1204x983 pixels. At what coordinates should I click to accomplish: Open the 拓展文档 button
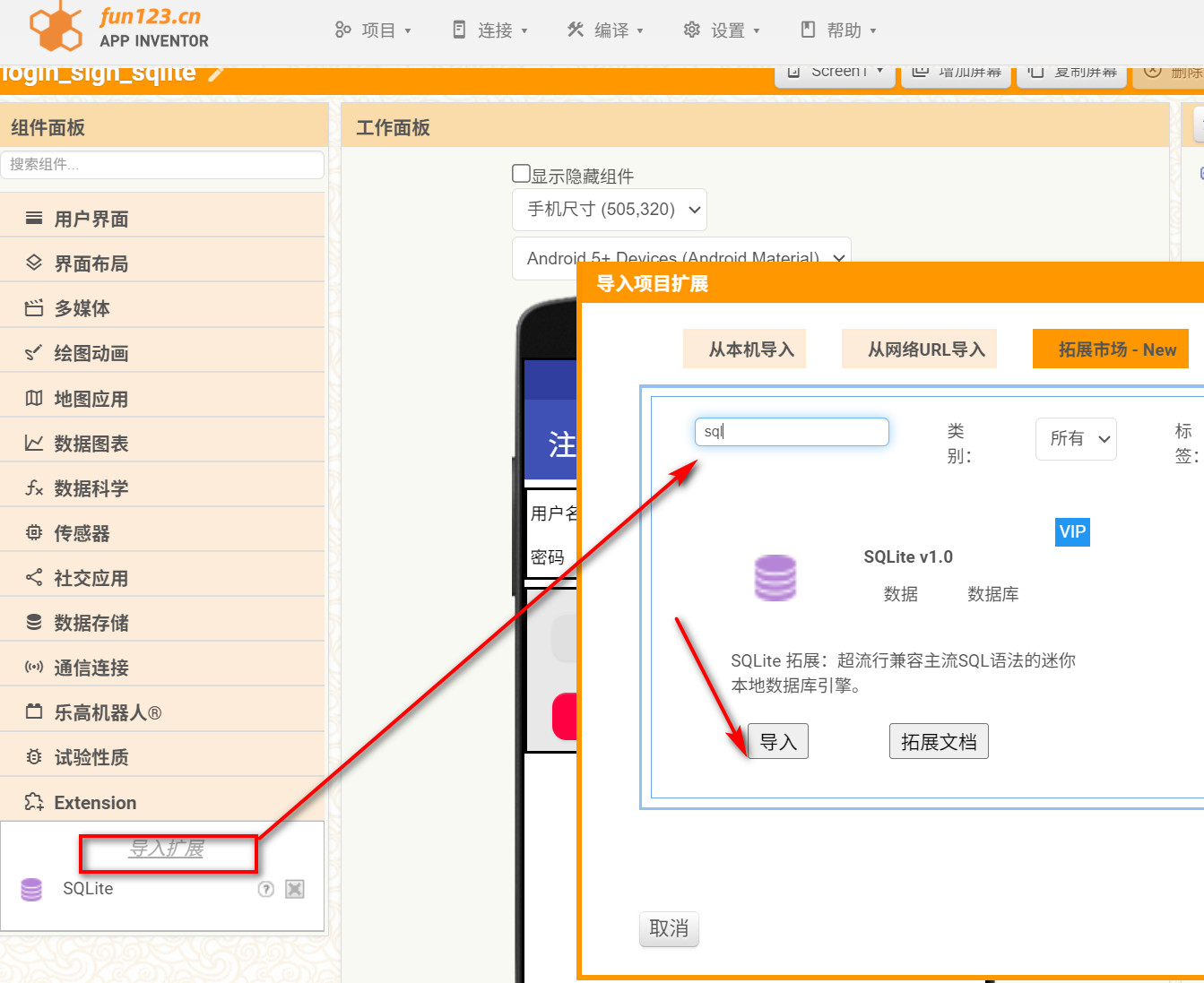(939, 742)
